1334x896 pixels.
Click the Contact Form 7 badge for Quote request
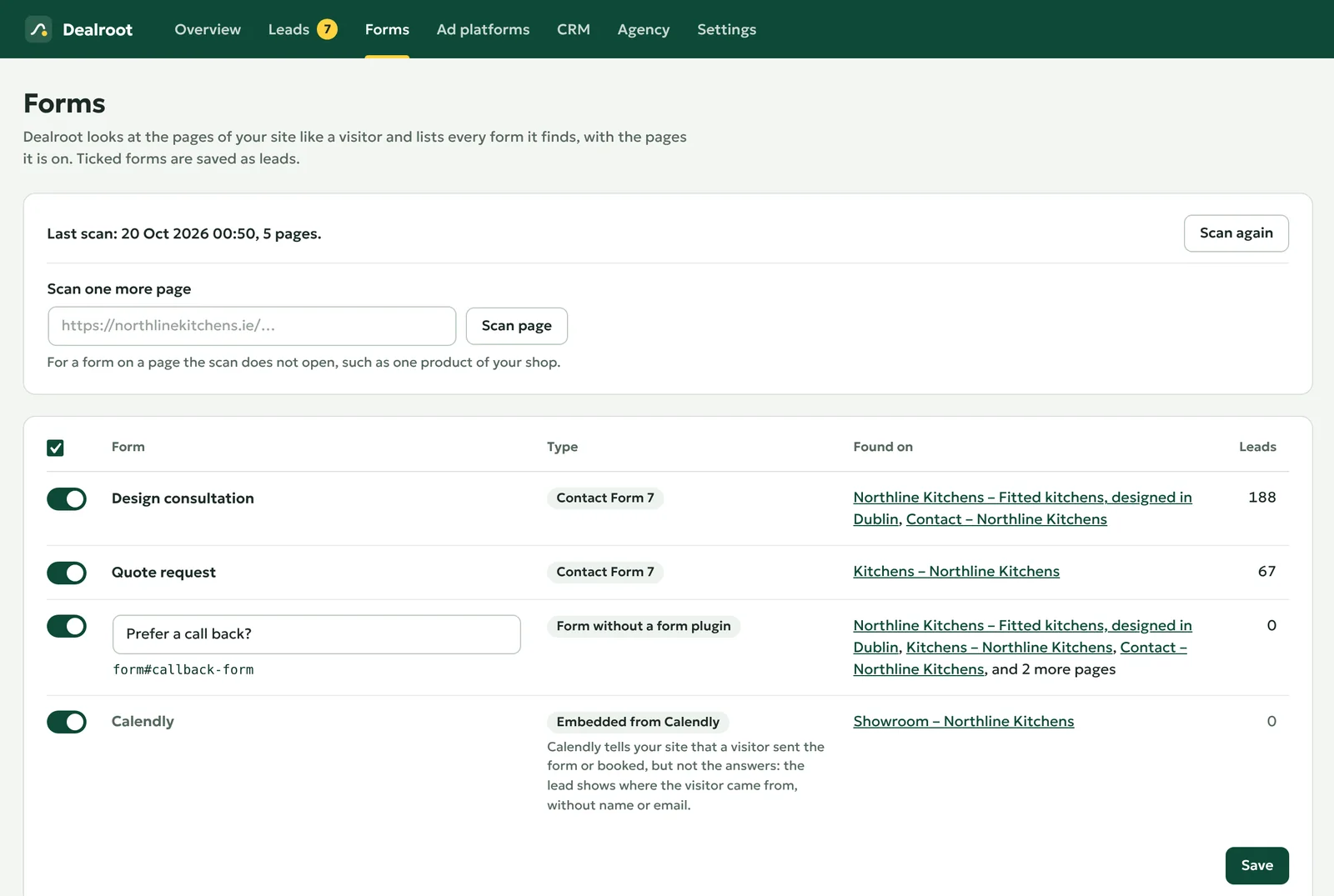coord(605,572)
